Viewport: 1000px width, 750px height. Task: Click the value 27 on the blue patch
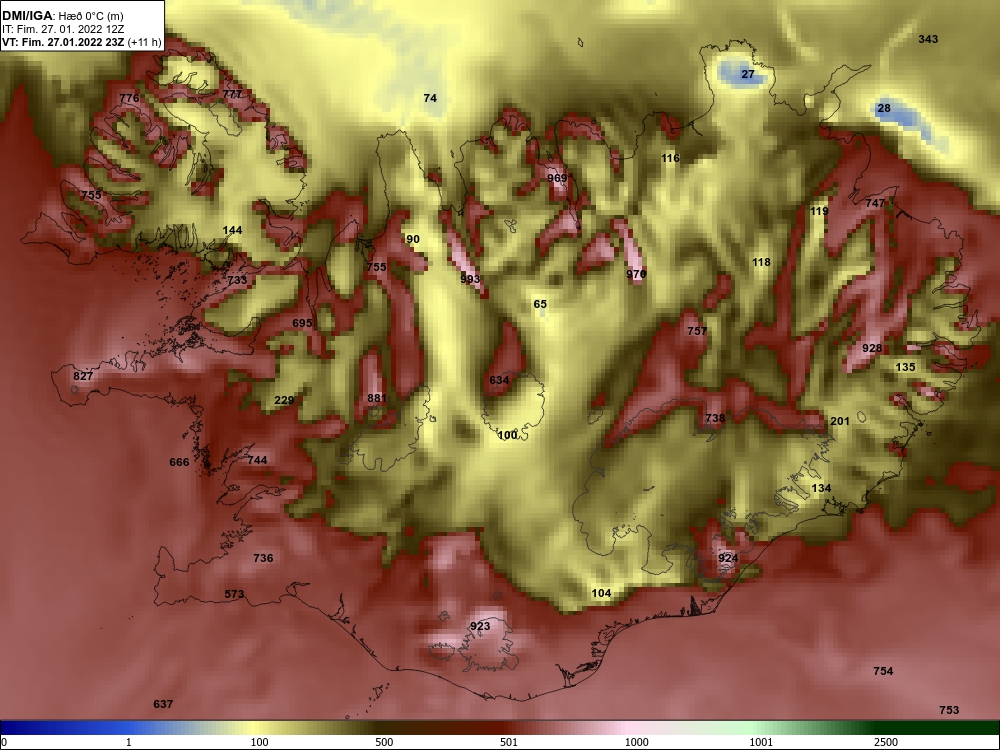point(748,74)
